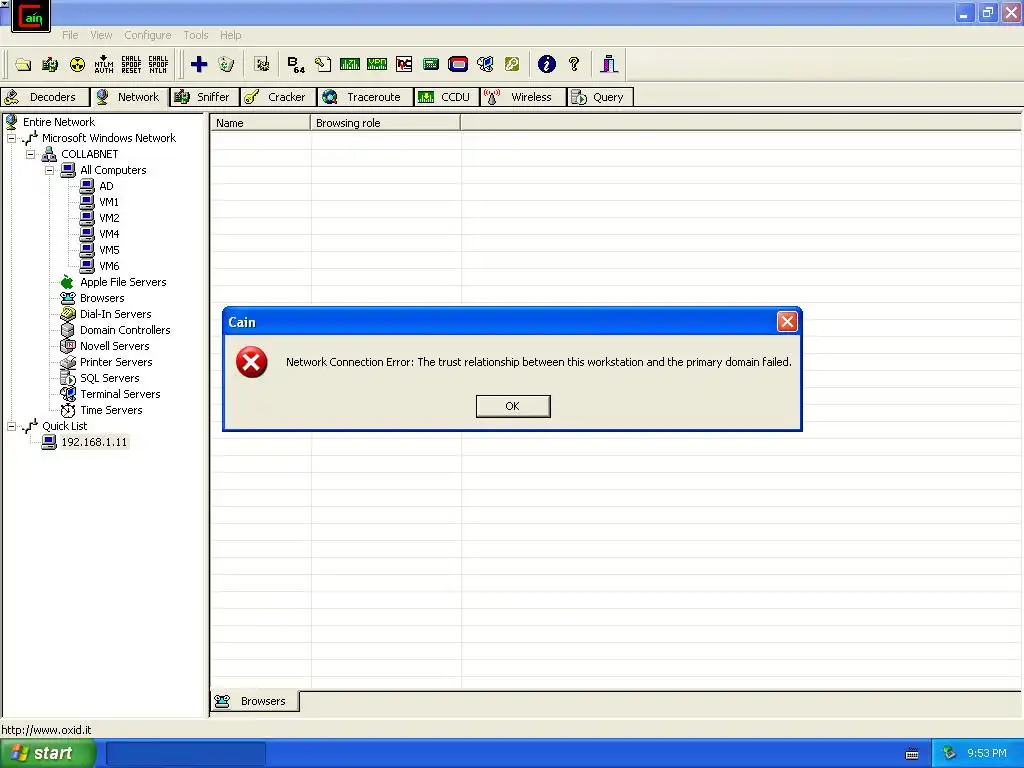1024x768 pixels.
Task: Click the taskbar clock showing 9:53 PM
Action: [x=987, y=754]
